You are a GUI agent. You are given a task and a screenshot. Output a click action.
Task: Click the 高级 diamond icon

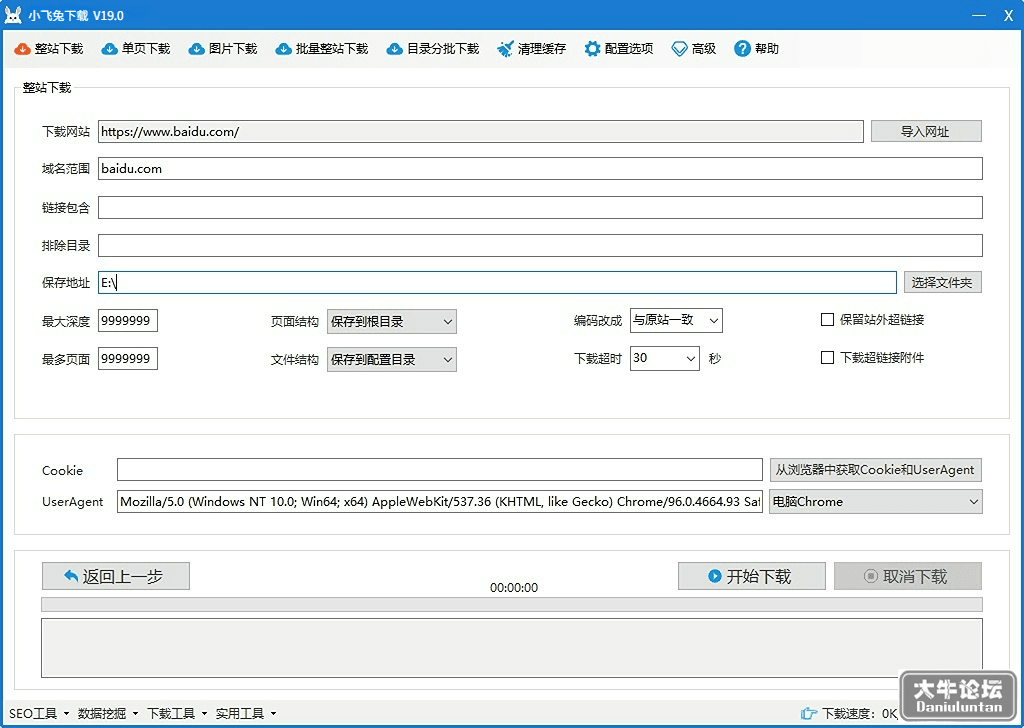point(679,49)
